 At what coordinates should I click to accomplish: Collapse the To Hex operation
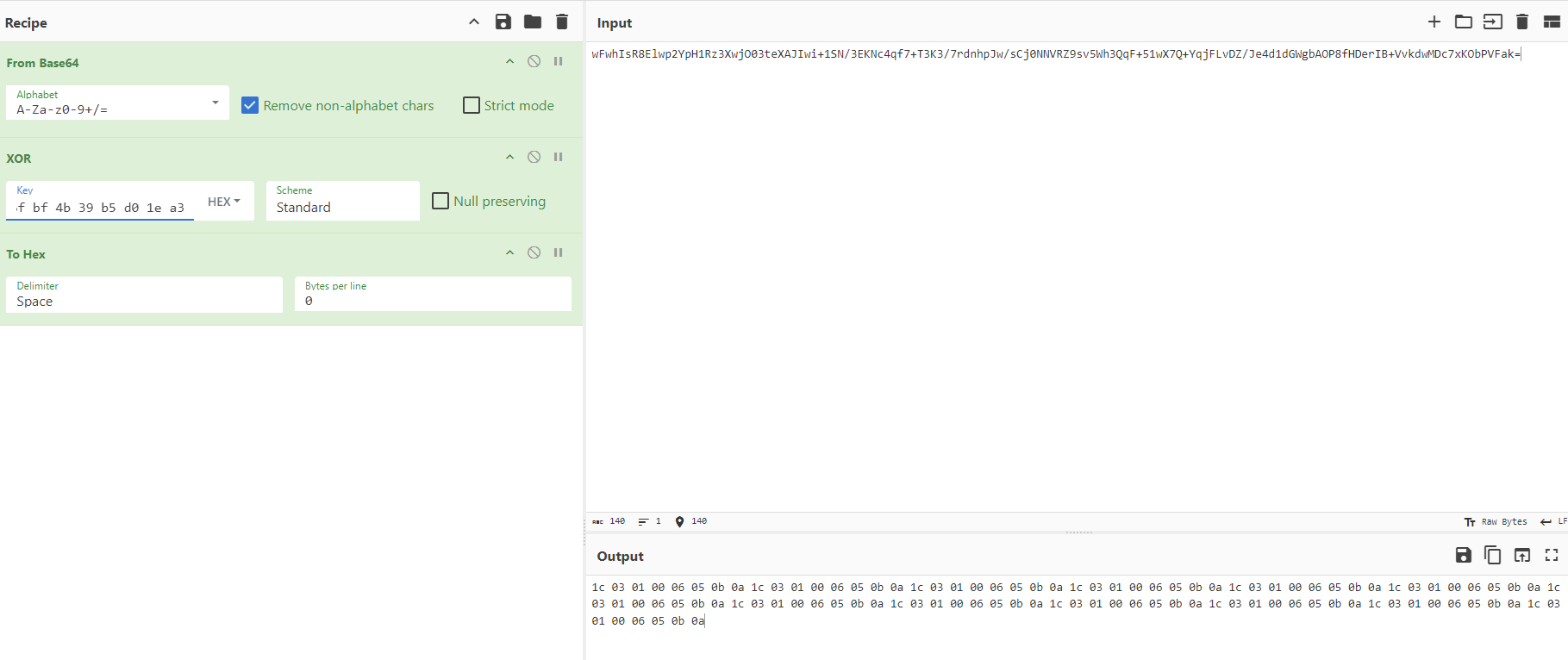tap(510, 252)
